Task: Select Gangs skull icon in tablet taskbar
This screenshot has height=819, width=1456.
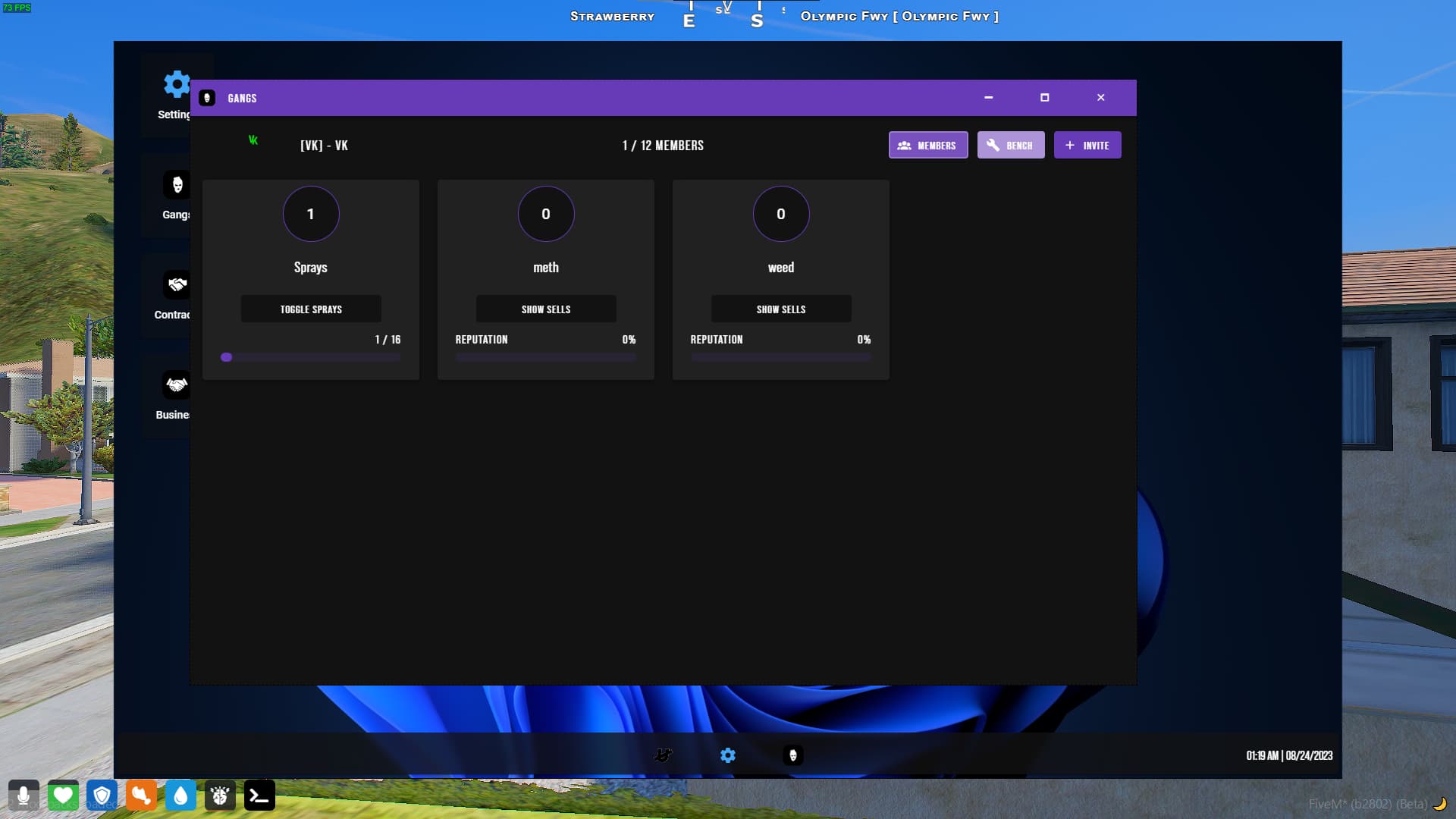Action: tap(793, 755)
